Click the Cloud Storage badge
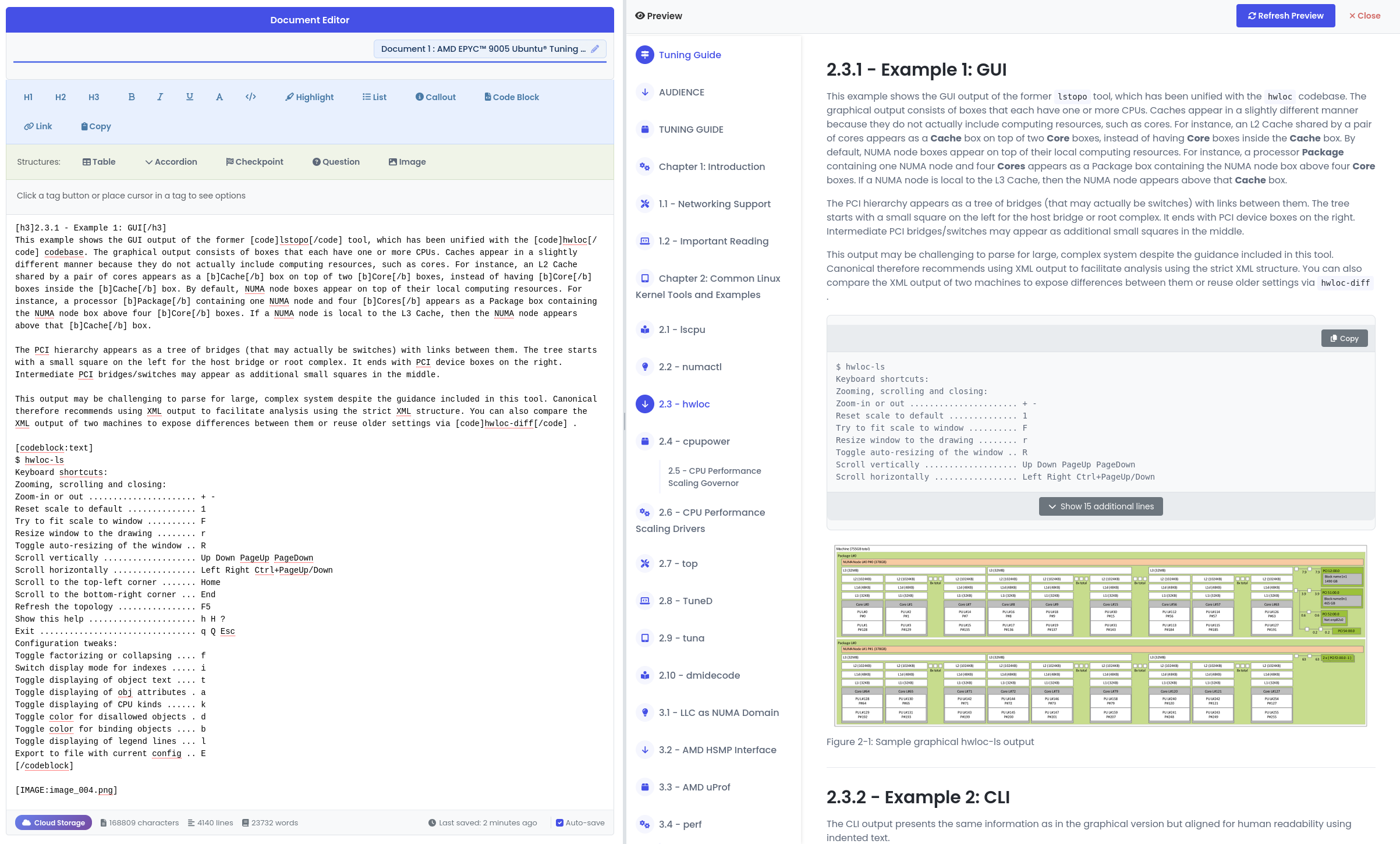Screen dimensions: 1400x844 [x=54, y=822]
